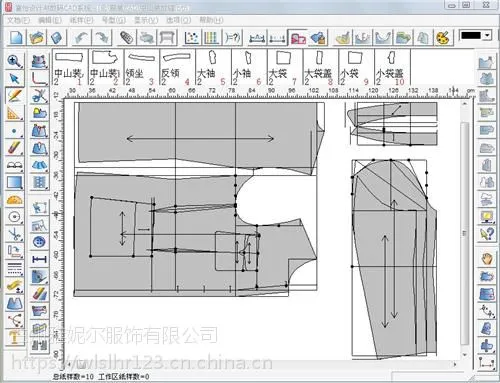Select the corner line tool
This screenshot has width=500, height=383.
(x=39, y=79)
